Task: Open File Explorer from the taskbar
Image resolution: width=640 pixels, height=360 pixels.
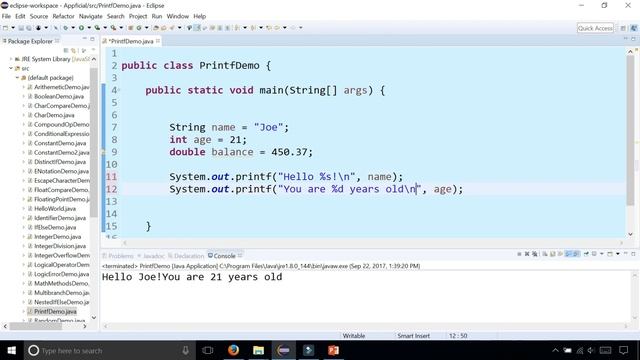Action: [x=258, y=350]
